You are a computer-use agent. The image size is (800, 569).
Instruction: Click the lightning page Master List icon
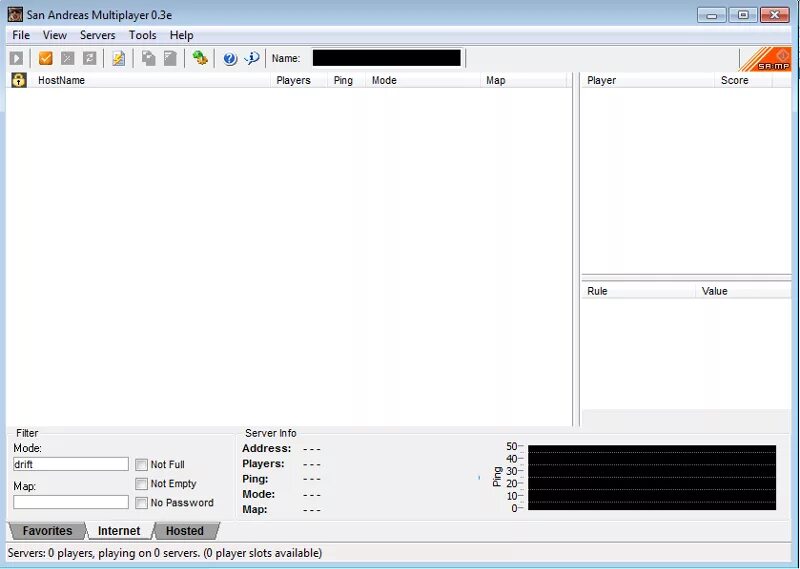pos(118,59)
